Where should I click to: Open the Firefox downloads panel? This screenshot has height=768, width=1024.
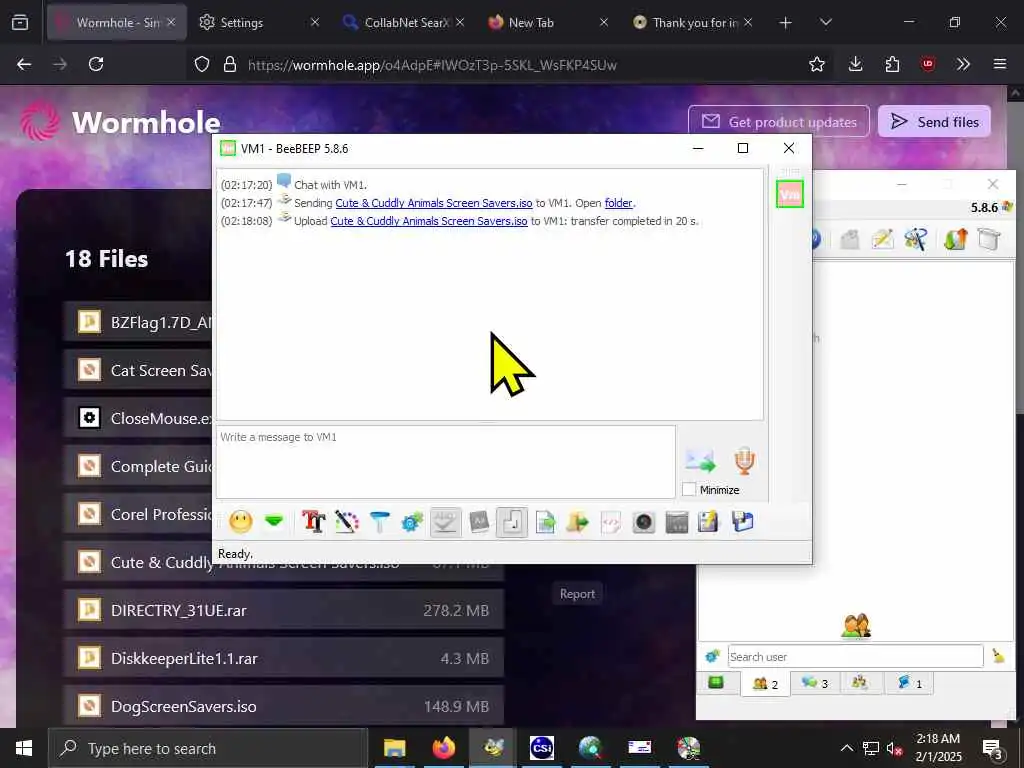(856, 64)
